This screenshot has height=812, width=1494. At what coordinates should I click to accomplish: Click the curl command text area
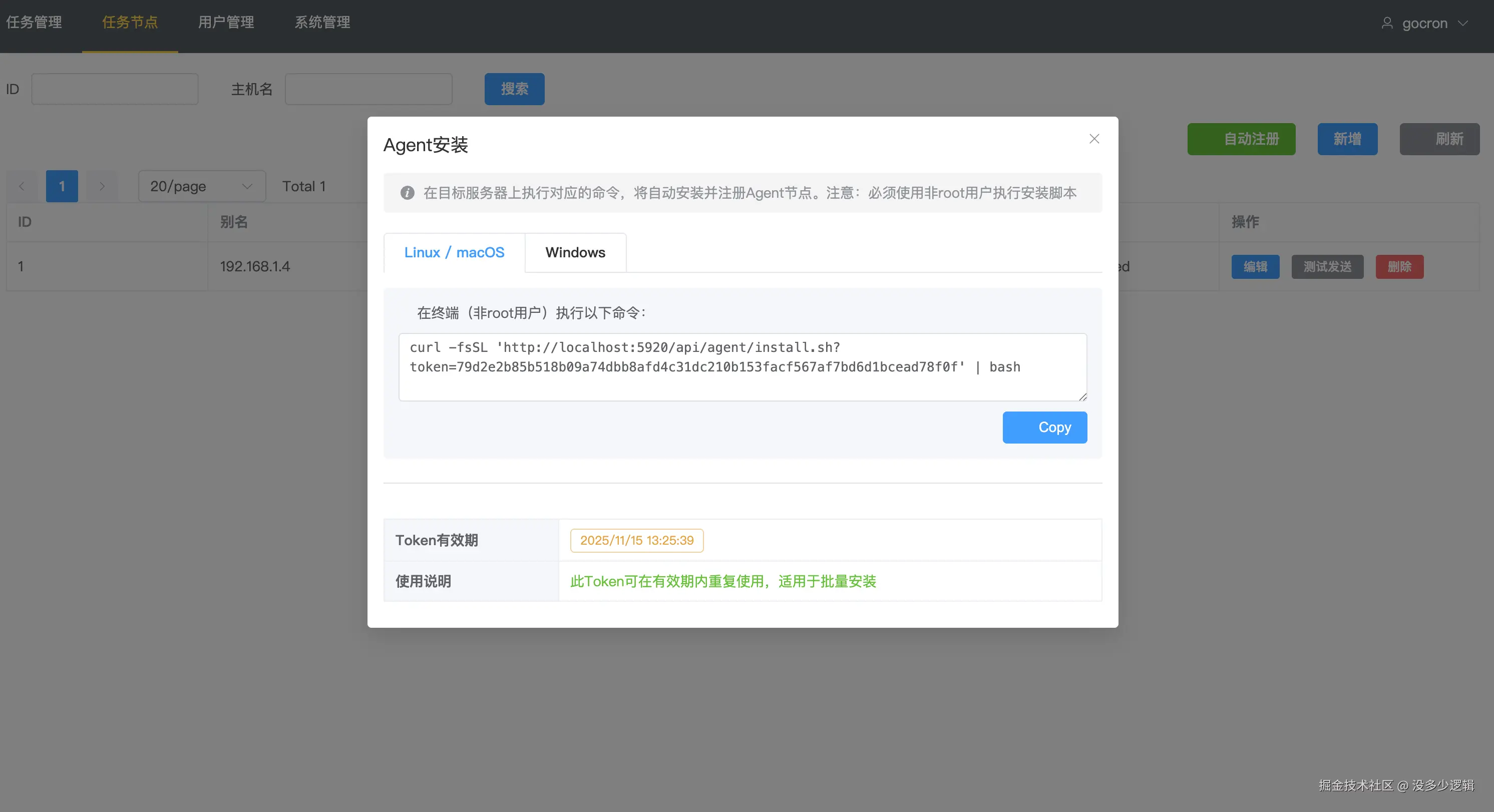742,366
